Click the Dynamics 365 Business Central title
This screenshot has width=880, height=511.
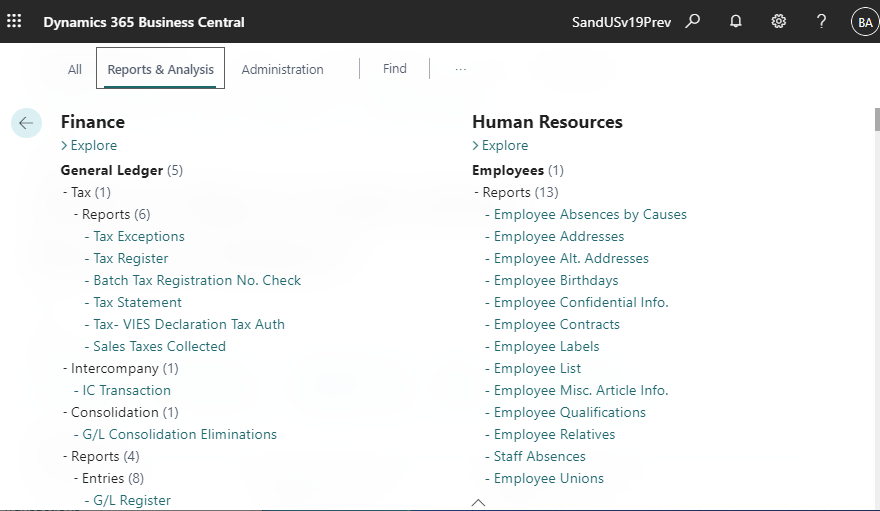tap(144, 22)
